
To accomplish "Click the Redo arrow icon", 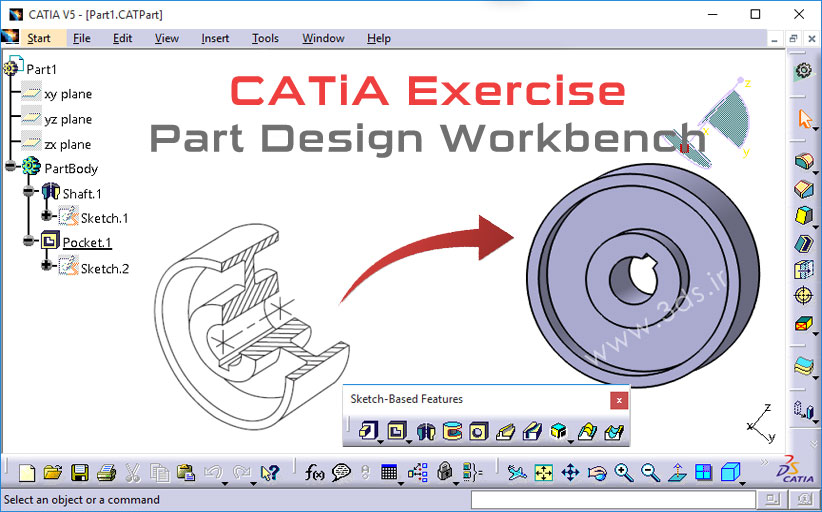I will [x=242, y=472].
